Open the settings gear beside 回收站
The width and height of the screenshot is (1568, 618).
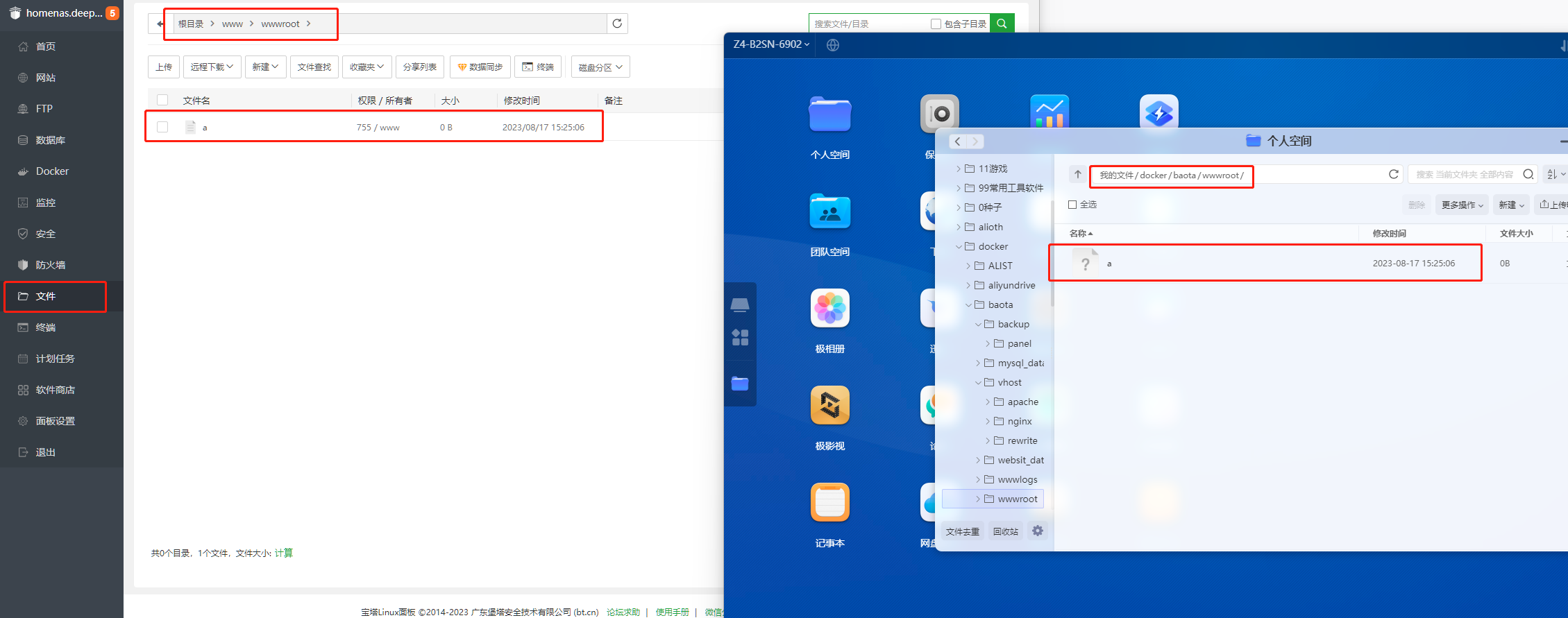pos(1038,531)
